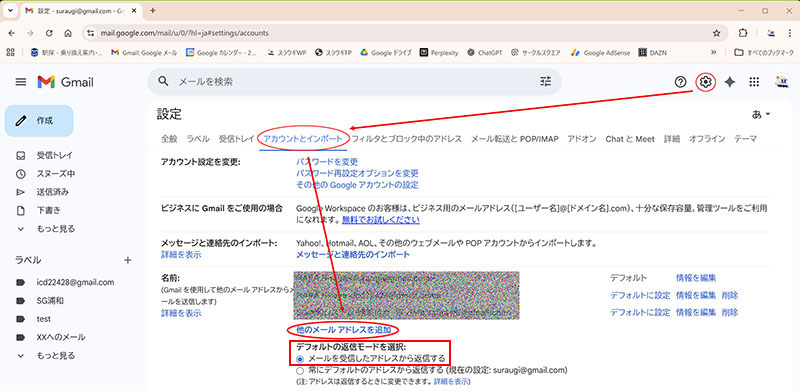
Task: Expand もっと見る under mail folders
Action: point(56,229)
